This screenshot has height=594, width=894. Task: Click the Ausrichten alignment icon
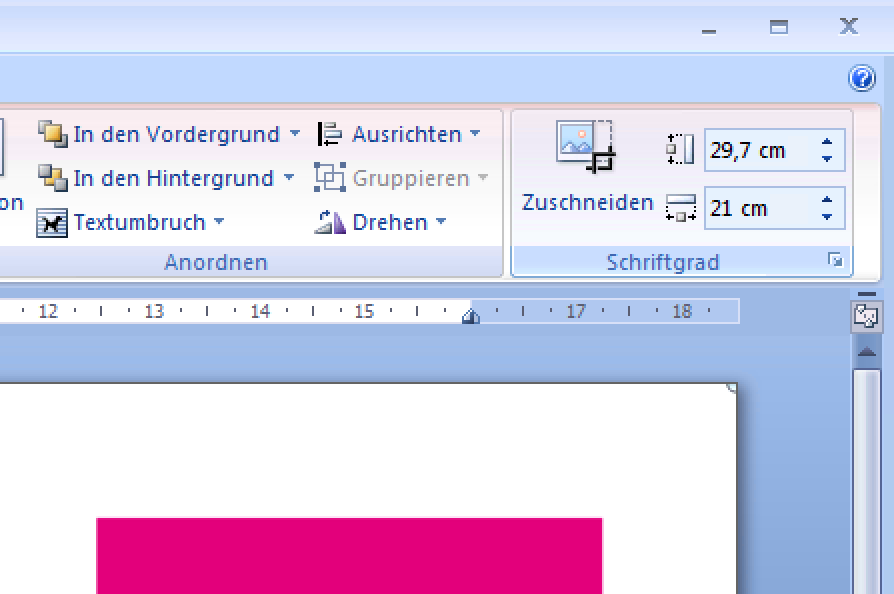click(330, 134)
